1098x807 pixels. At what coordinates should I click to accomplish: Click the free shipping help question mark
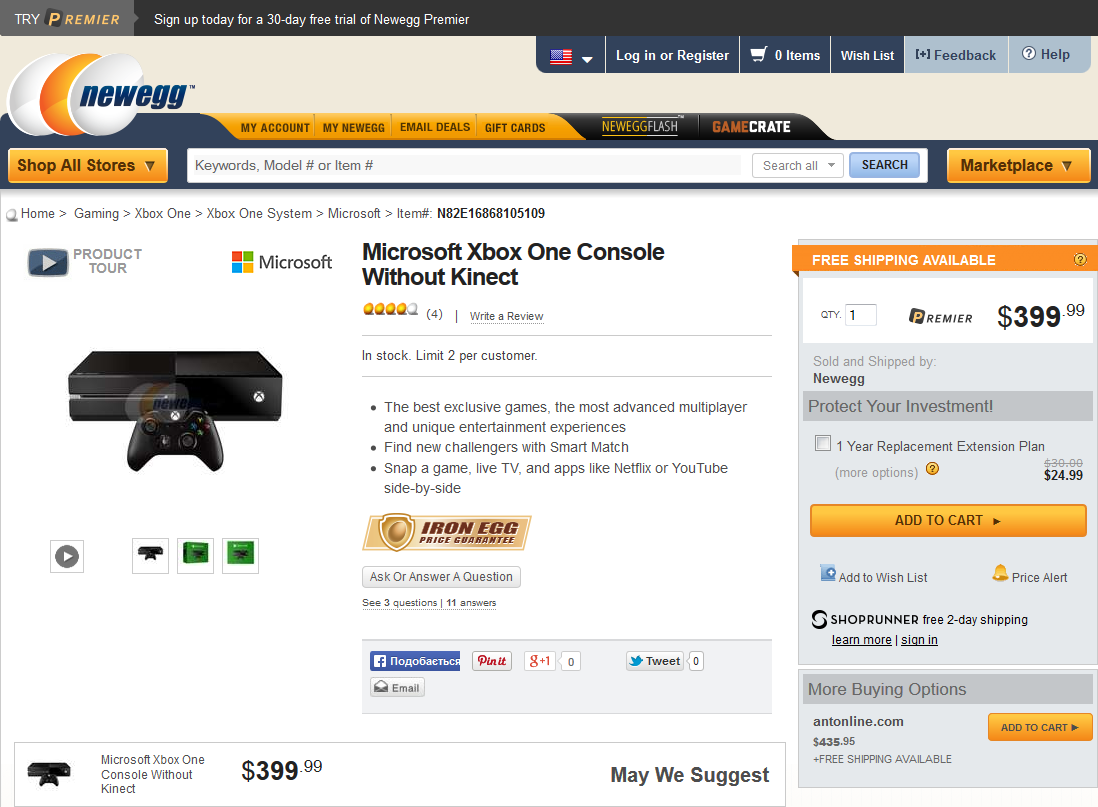point(1080,260)
